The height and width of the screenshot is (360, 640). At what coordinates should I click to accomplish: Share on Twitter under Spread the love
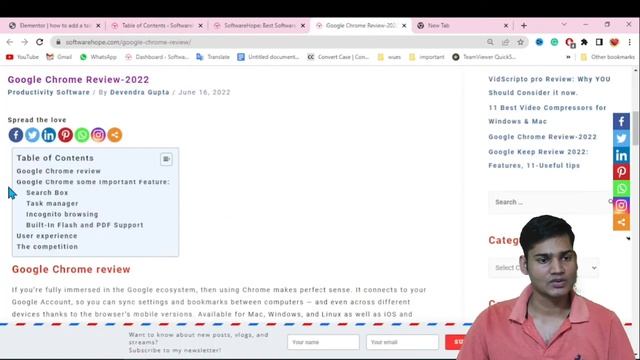(x=32, y=135)
